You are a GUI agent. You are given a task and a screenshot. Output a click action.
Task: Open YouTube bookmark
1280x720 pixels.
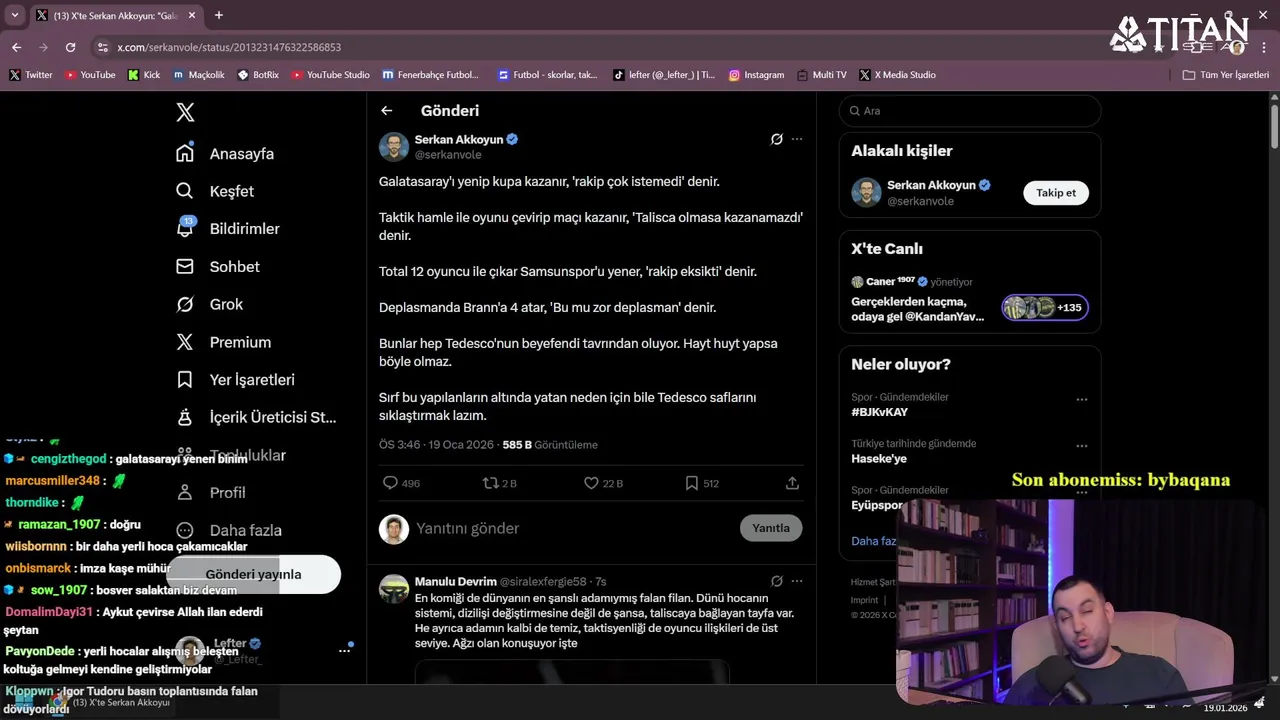[x=90, y=75]
